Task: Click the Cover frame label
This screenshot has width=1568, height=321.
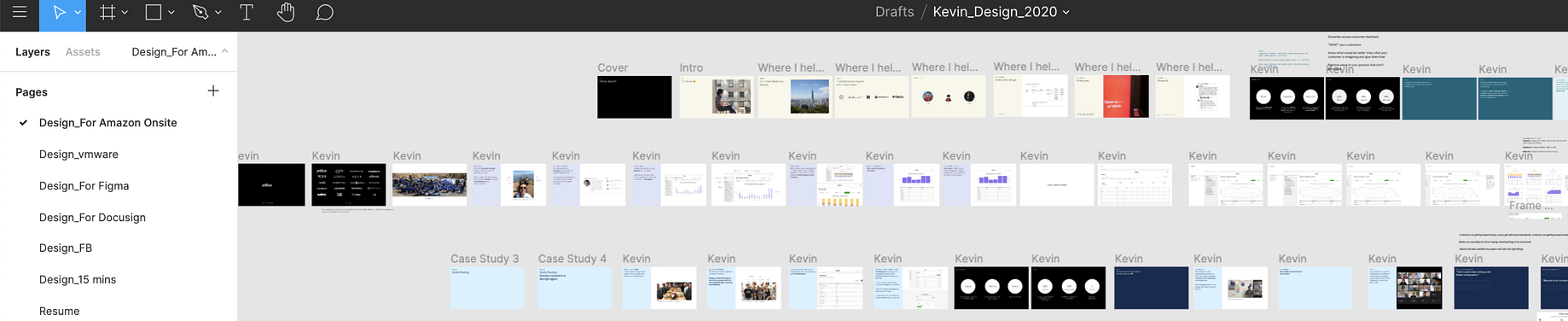Action: point(613,68)
